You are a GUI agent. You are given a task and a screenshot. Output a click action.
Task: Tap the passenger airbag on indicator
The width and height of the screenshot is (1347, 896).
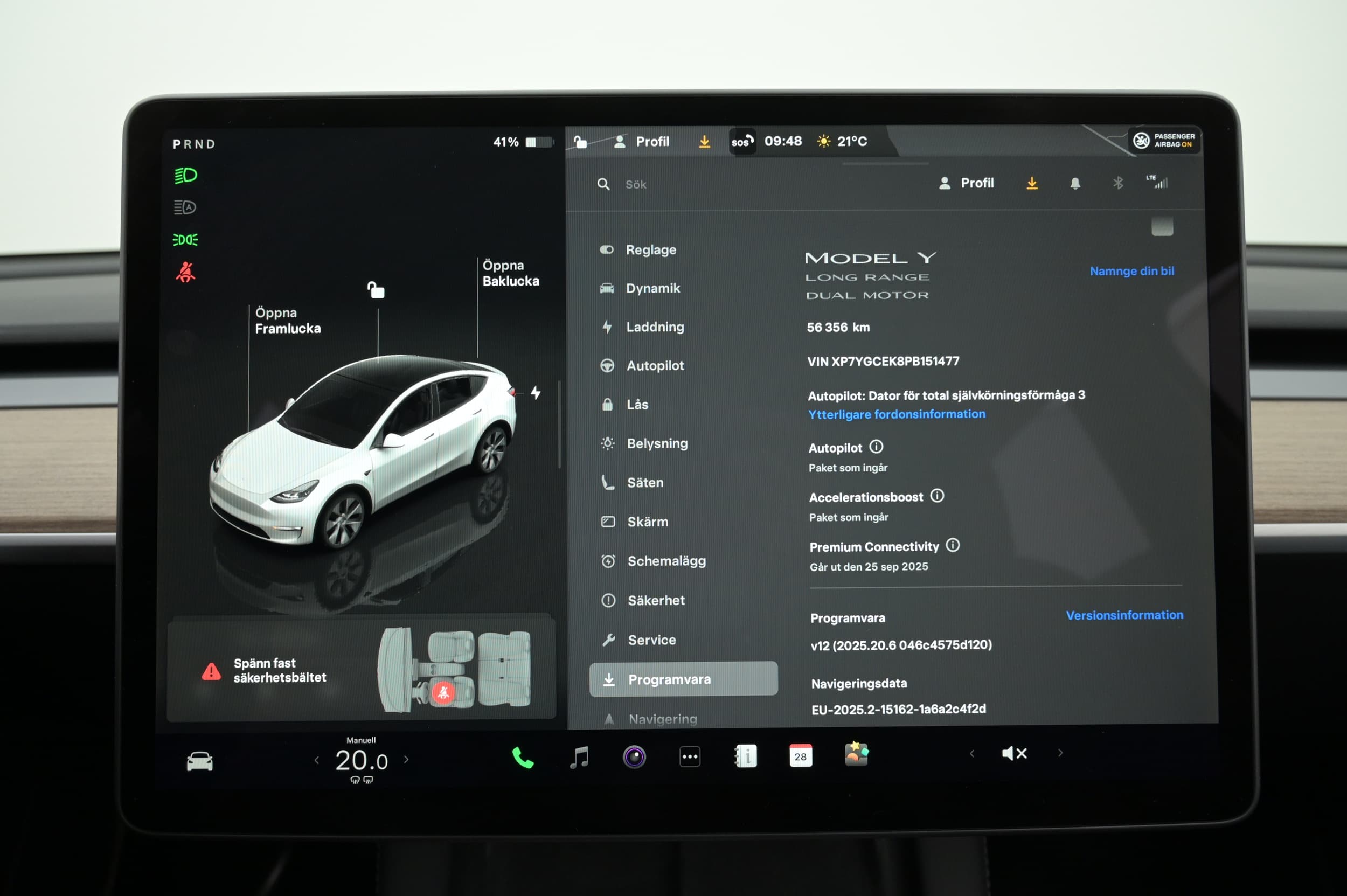[x=1164, y=141]
